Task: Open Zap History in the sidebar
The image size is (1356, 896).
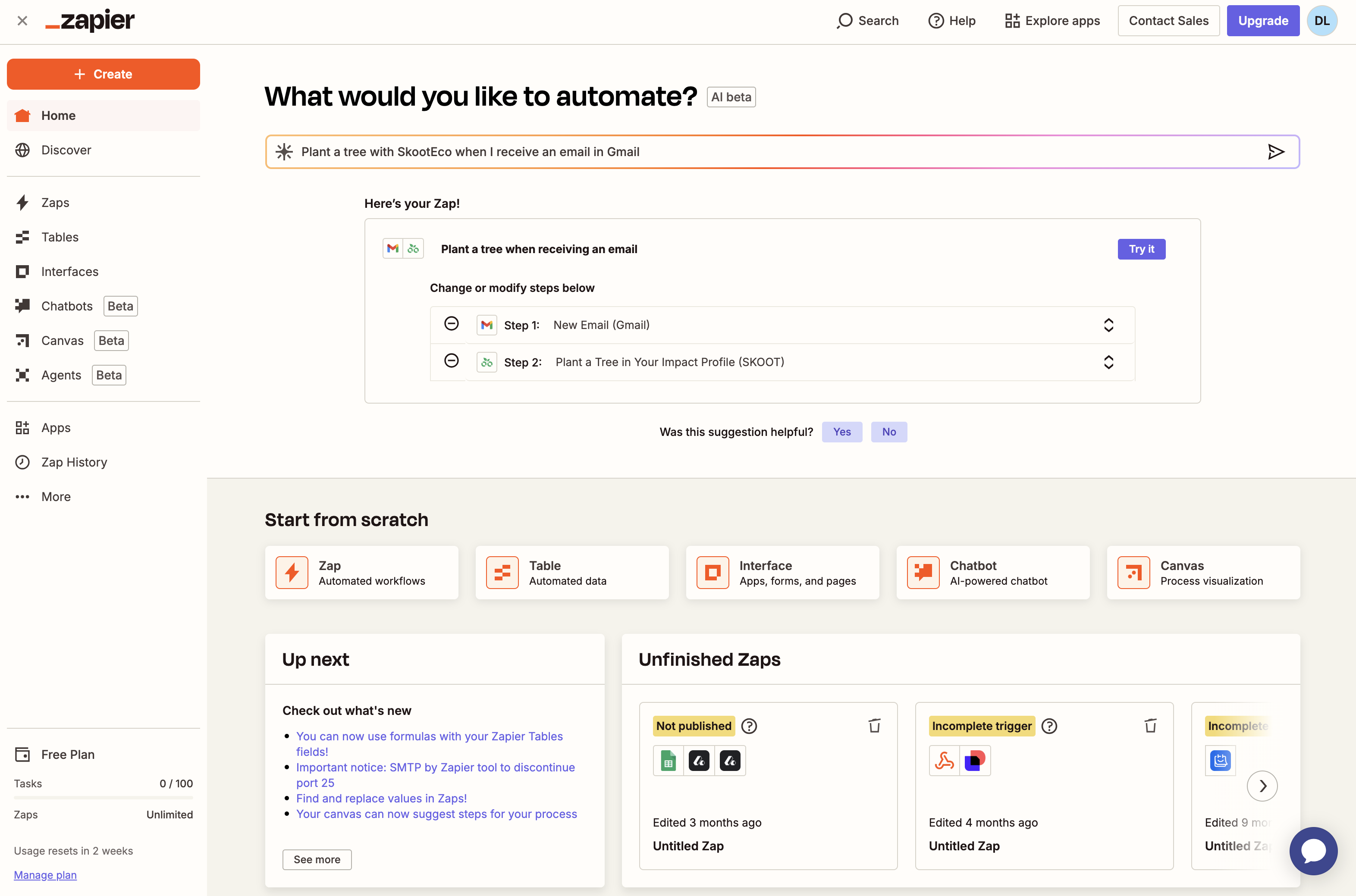Action: pos(104,462)
